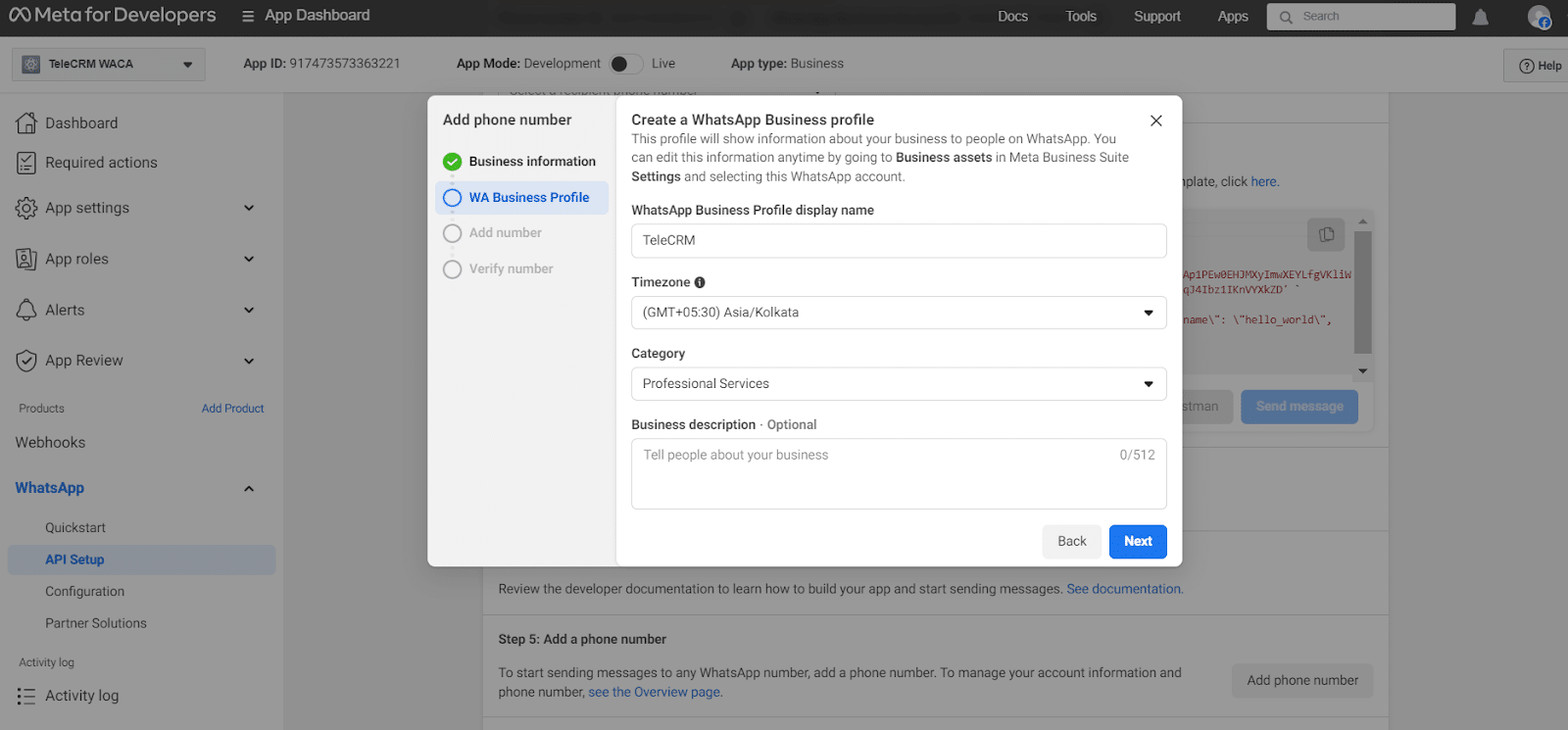Select the Business information completed step
The width and height of the screenshot is (1568, 730).
(x=521, y=162)
